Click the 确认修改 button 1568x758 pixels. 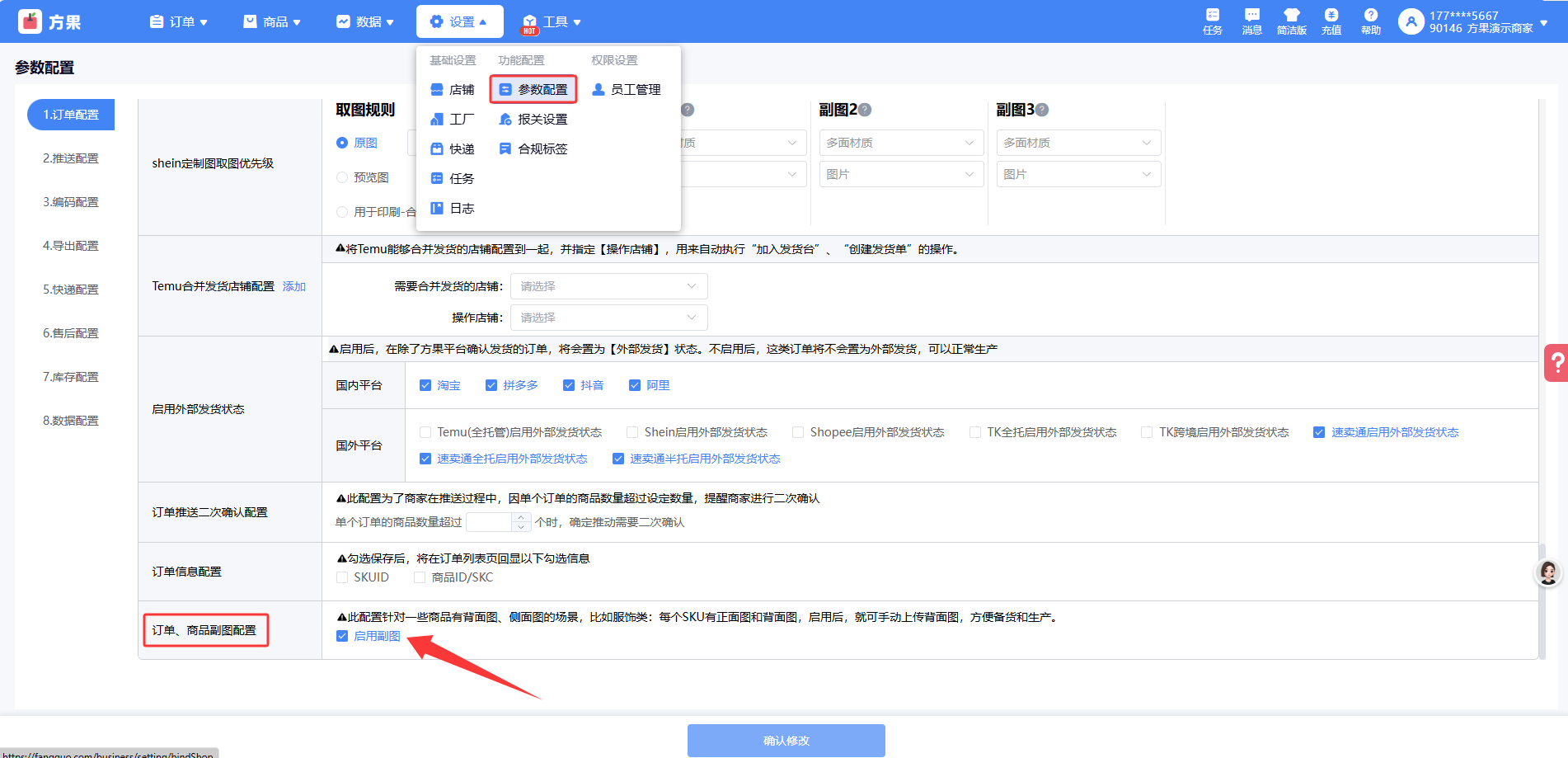click(786, 741)
